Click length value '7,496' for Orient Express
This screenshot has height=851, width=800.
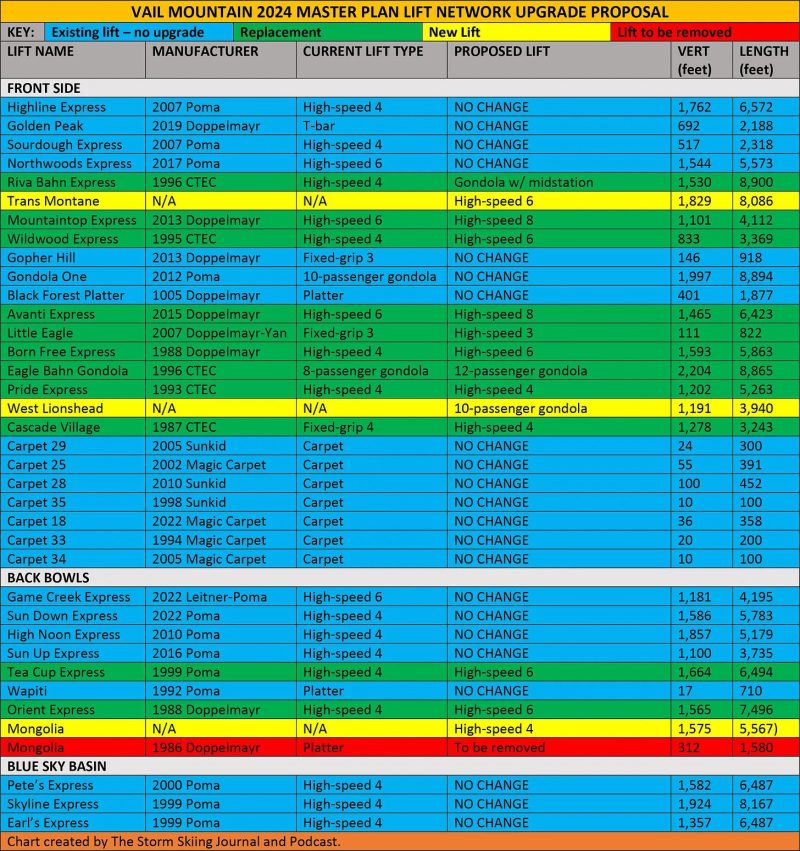click(756, 710)
